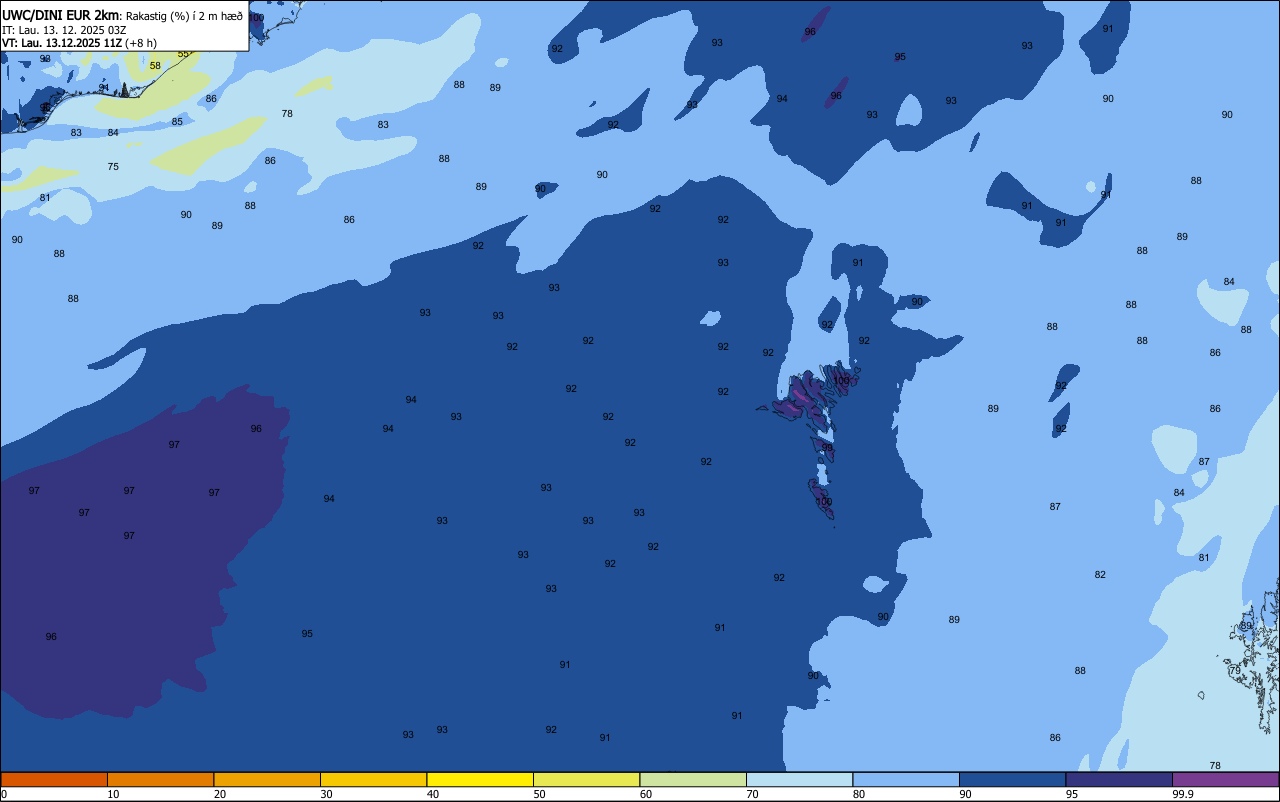Click the legend tick label '0'
1280x802 pixels.
4,794
